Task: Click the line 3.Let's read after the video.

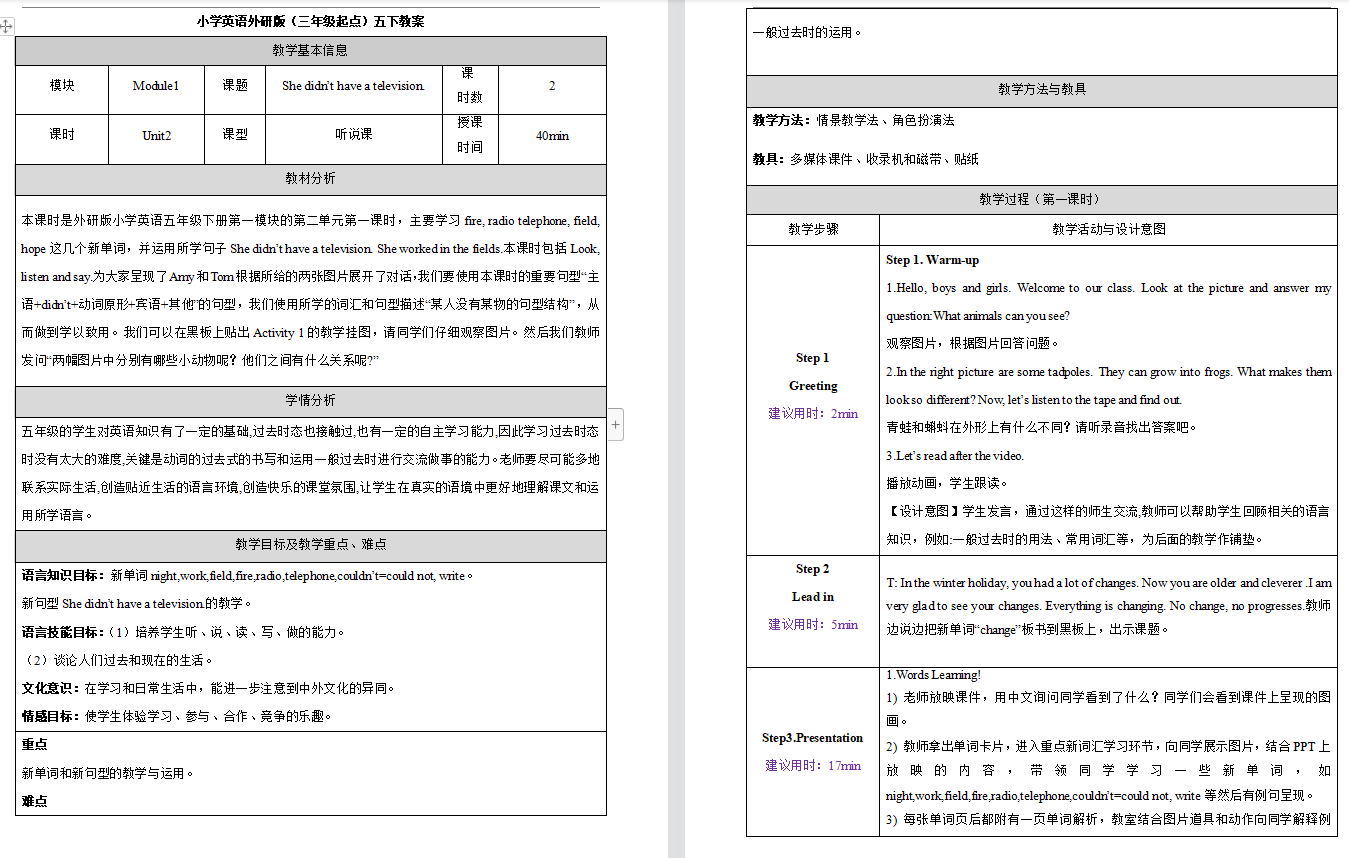Action: click(955, 456)
